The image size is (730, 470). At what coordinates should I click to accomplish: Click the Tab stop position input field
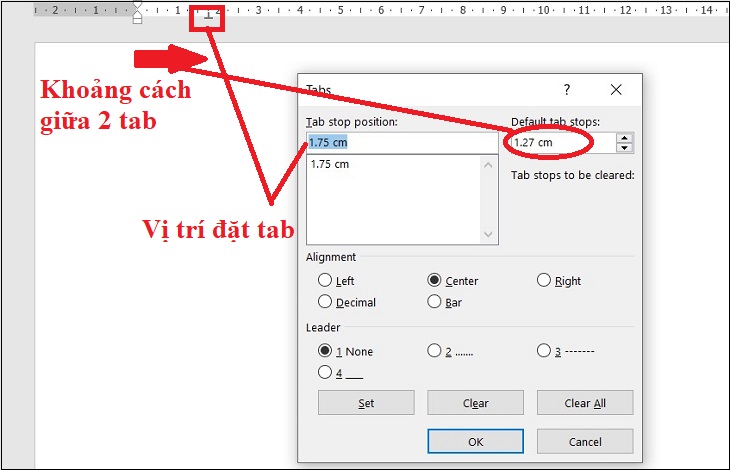[x=402, y=142]
